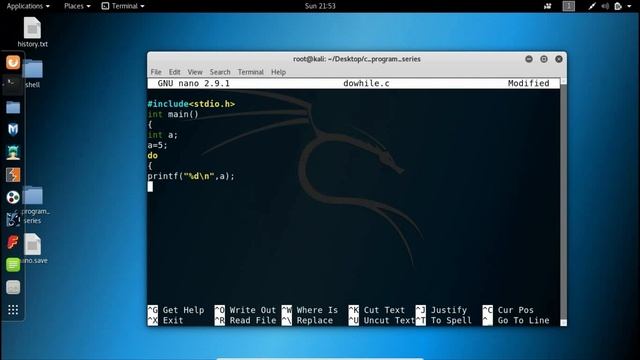Click the #include<stdio.h> line
Viewport: 640px width, 360px height.
(191, 104)
